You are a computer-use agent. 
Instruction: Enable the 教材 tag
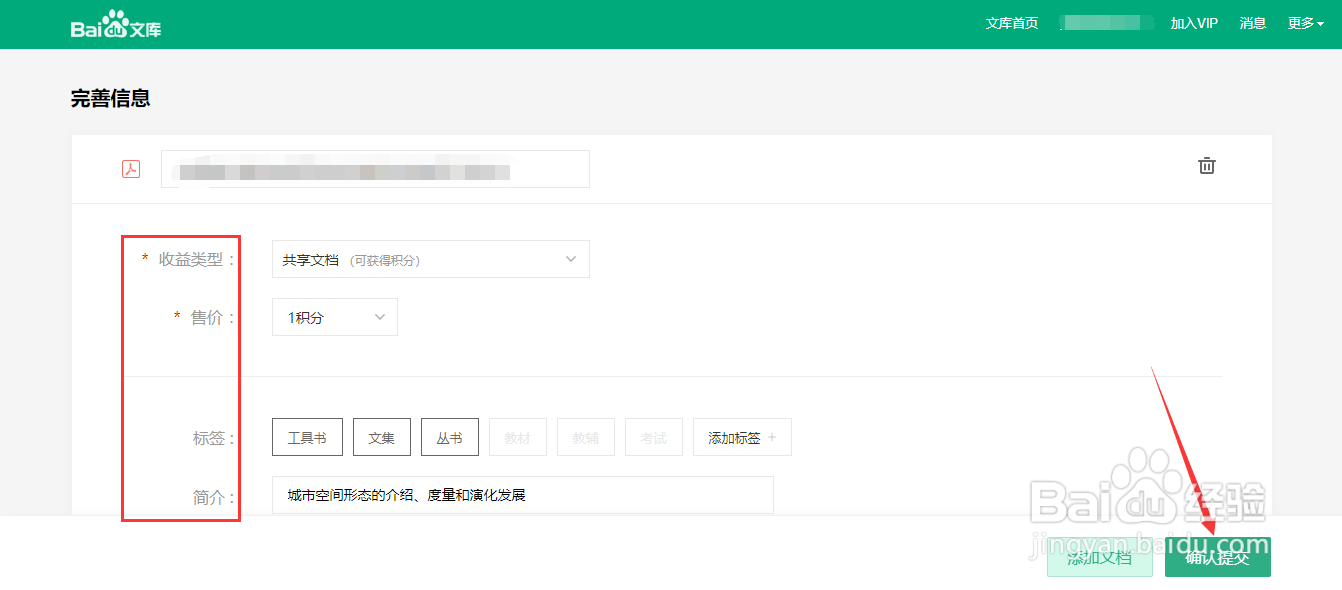coord(517,437)
